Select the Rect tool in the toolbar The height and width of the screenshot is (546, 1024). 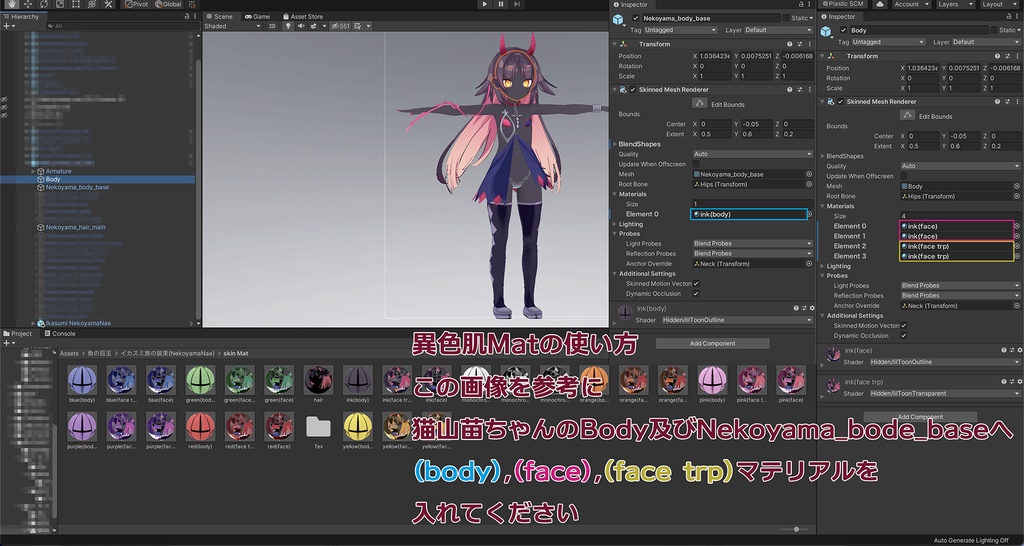click(x=76, y=4)
